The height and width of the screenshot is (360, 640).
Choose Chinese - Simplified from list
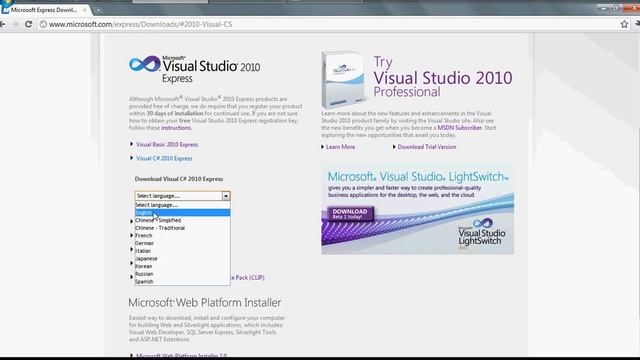pos(182,220)
